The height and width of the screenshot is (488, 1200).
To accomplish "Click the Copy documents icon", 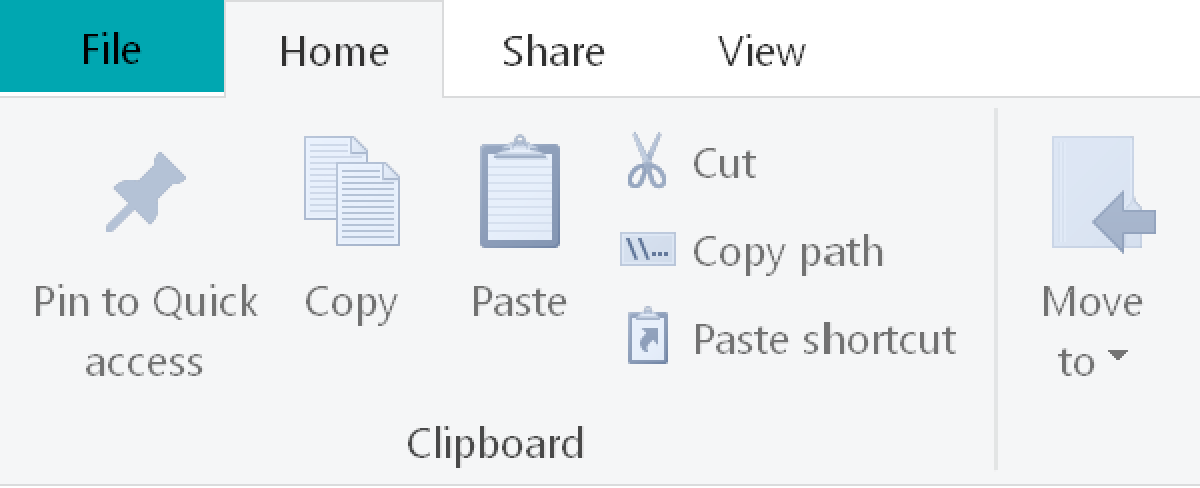I will tap(351, 192).
